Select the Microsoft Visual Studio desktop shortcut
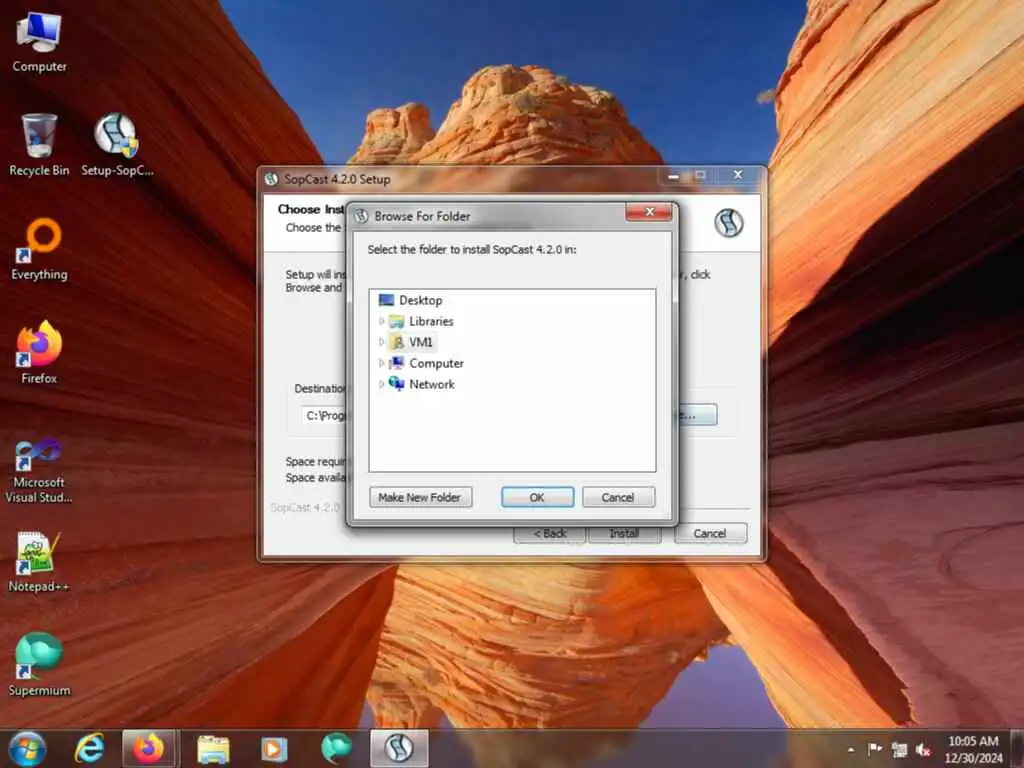The width and height of the screenshot is (1024, 768). (x=39, y=470)
